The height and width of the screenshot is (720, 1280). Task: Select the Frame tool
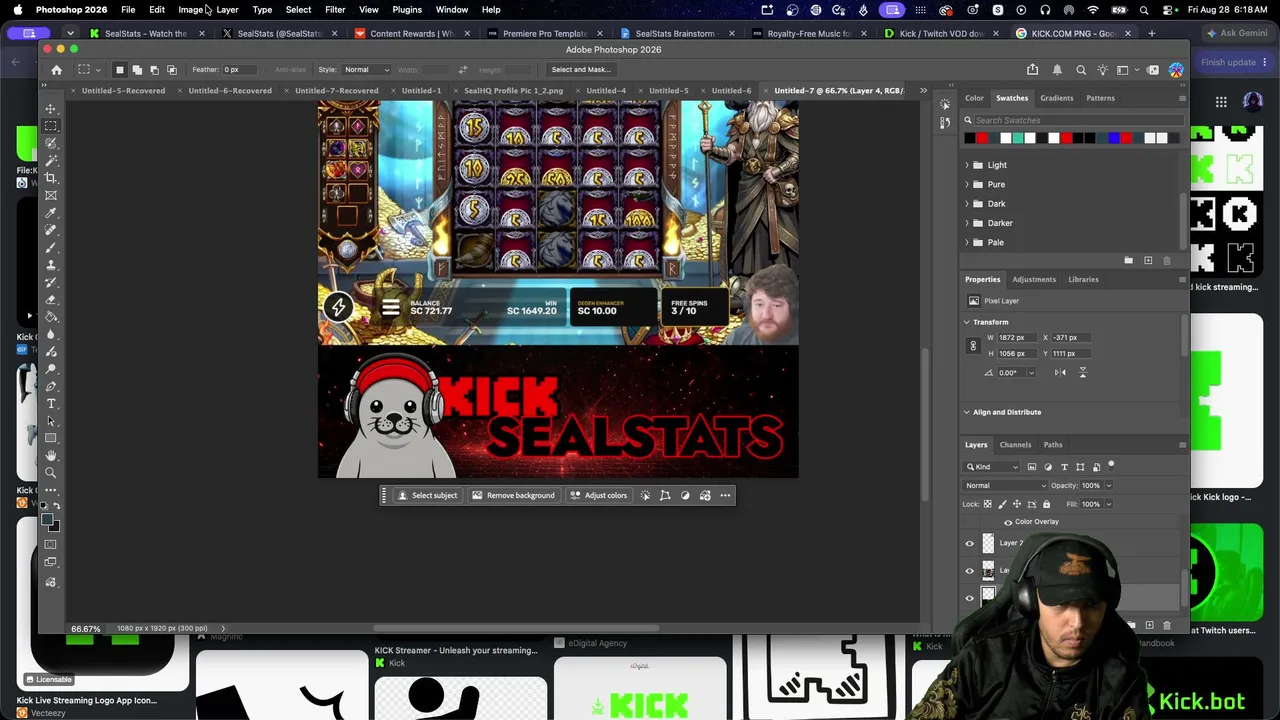click(51, 196)
